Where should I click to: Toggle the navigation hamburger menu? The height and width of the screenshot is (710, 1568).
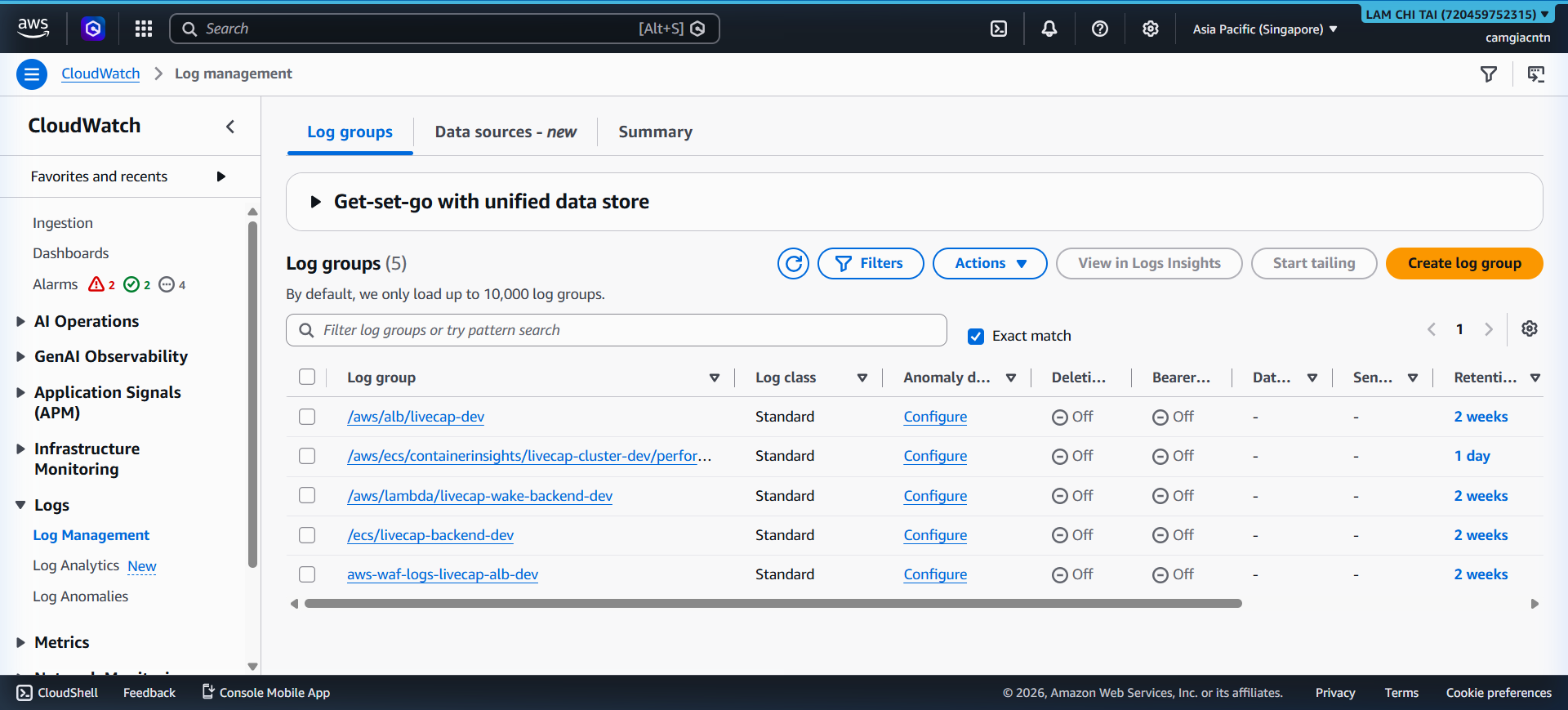(32, 74)
